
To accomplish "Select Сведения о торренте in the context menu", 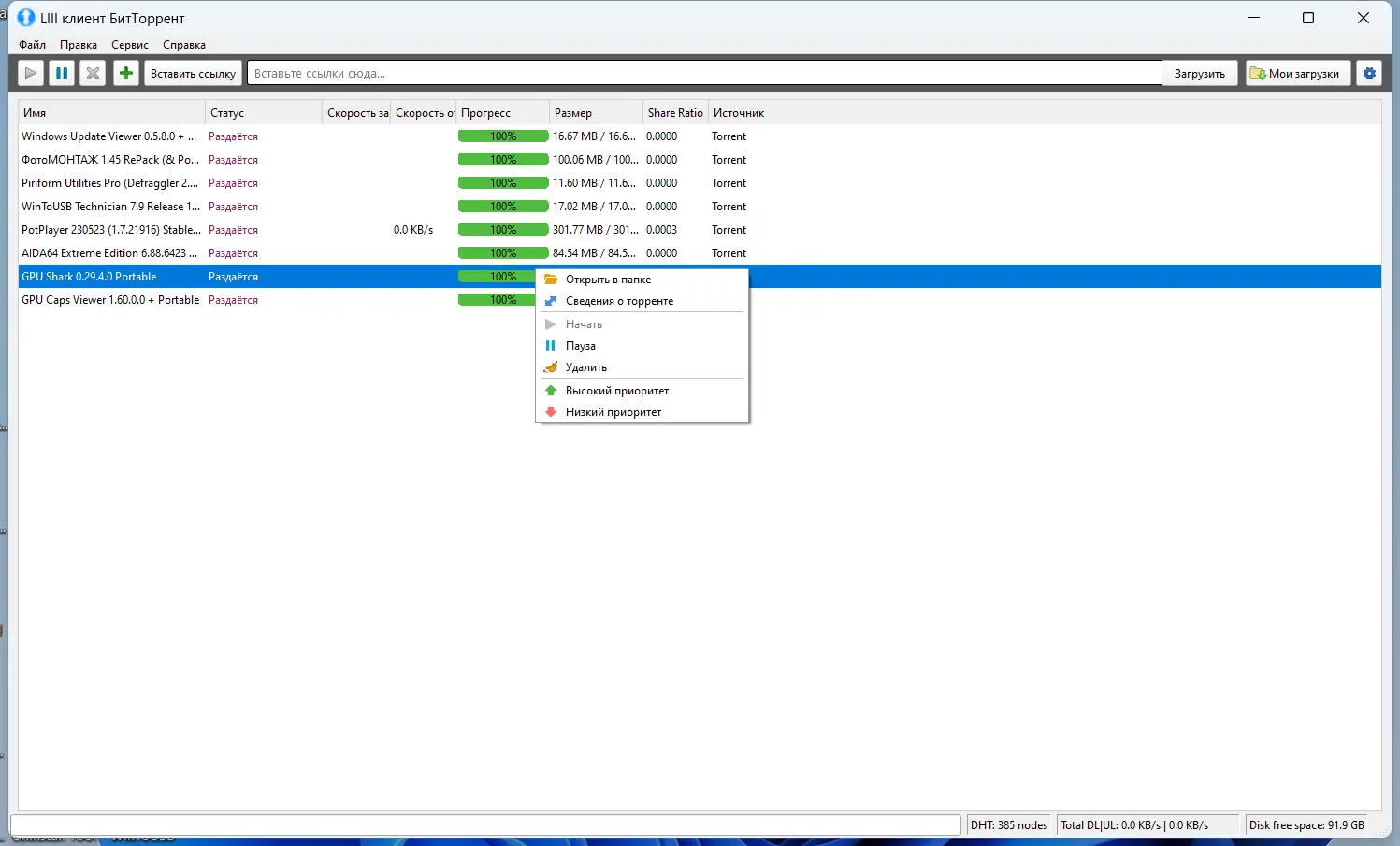I will [x=642, y=301].
